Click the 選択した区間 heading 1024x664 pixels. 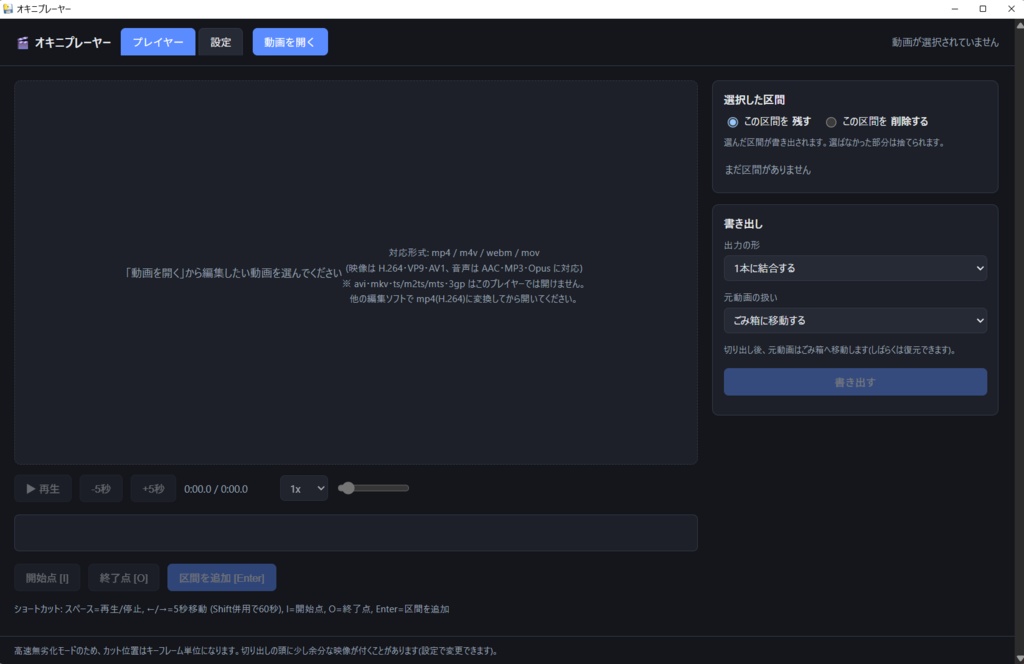pyautogui.click(x=754, y=100)
